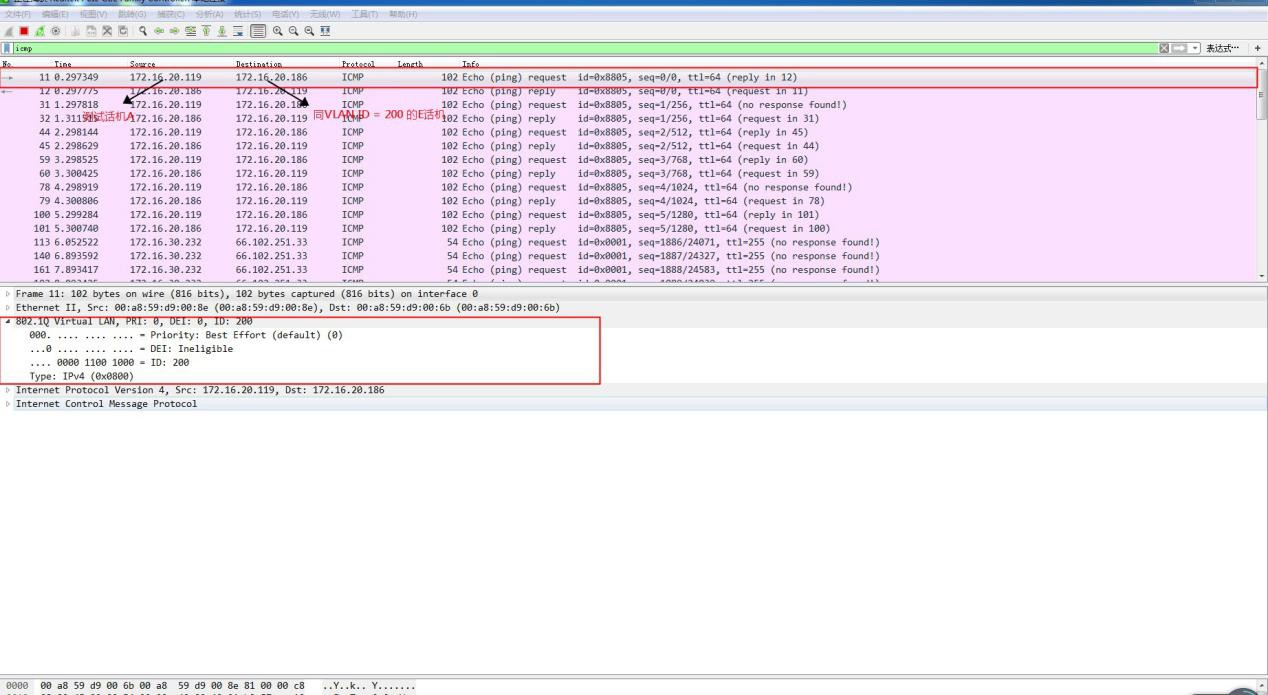
Task: Click the Zoom In icon on toolbar
Action: tap(279, 31)
